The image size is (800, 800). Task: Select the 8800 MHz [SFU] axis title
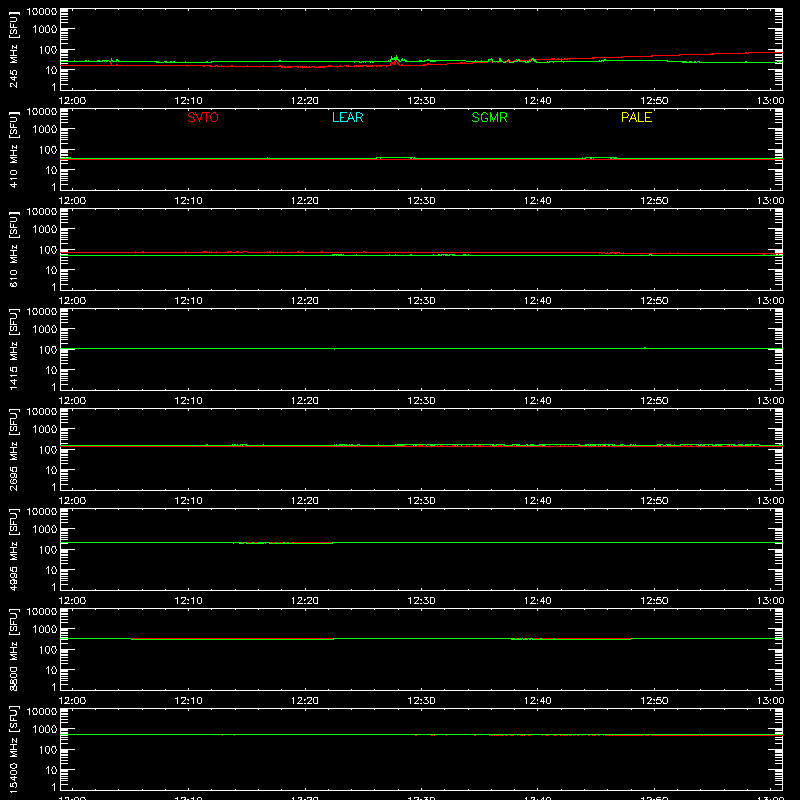[13, 649]
